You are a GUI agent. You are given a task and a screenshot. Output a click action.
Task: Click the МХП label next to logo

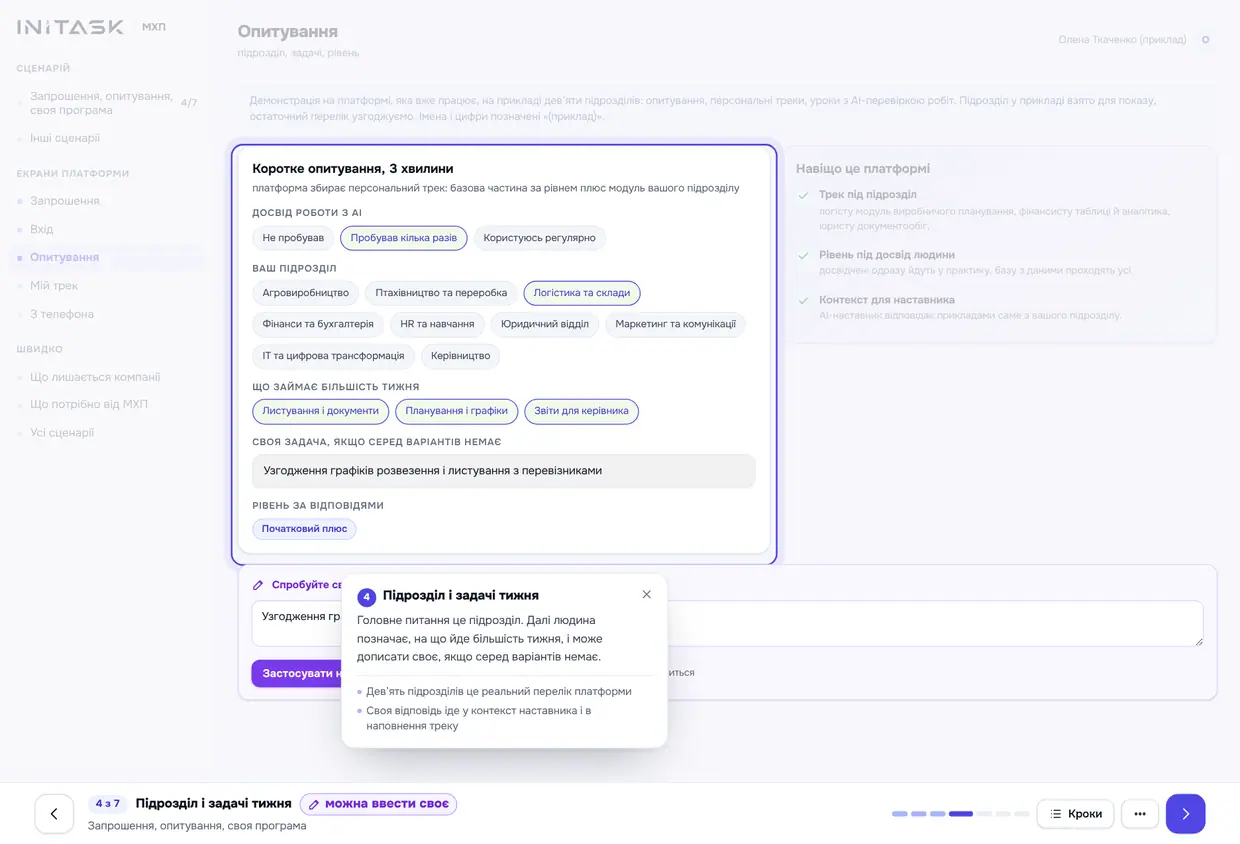tap(154, 27)
